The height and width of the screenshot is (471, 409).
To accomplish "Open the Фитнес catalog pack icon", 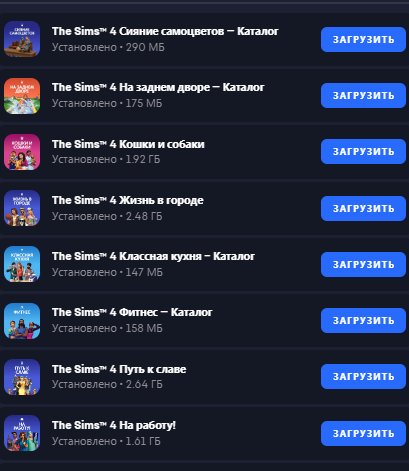I will [22, 321].
